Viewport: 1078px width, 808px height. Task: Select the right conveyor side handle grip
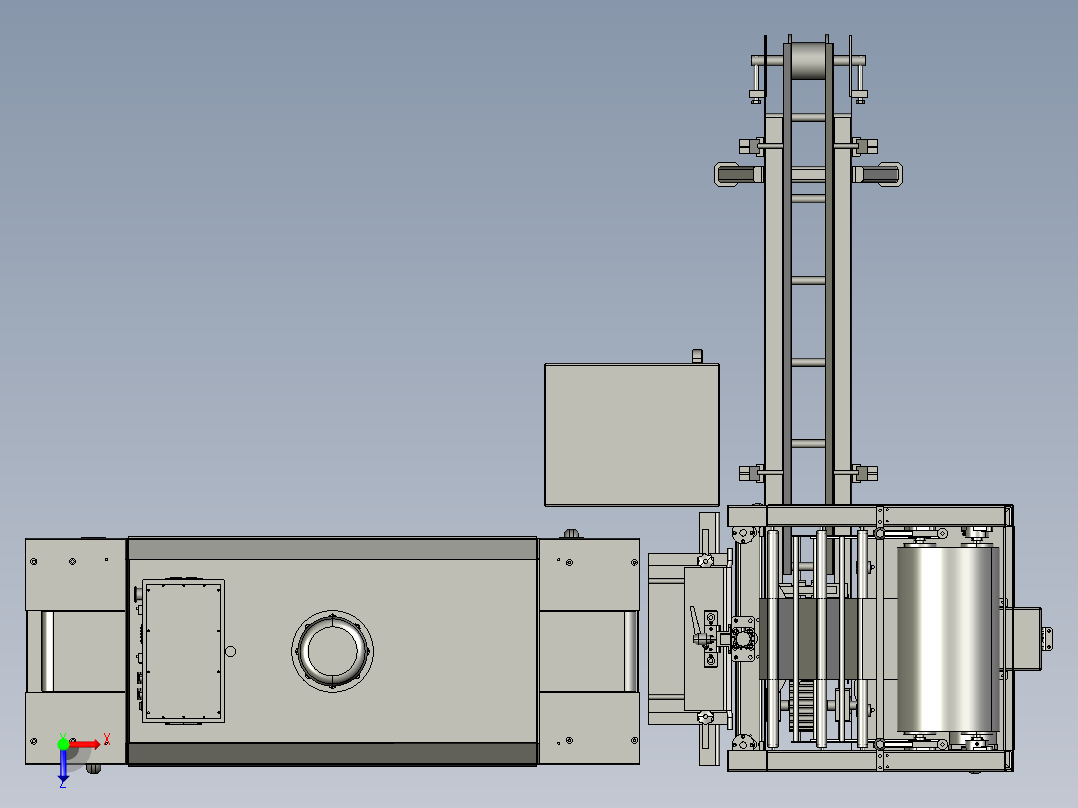coord(878,175)
